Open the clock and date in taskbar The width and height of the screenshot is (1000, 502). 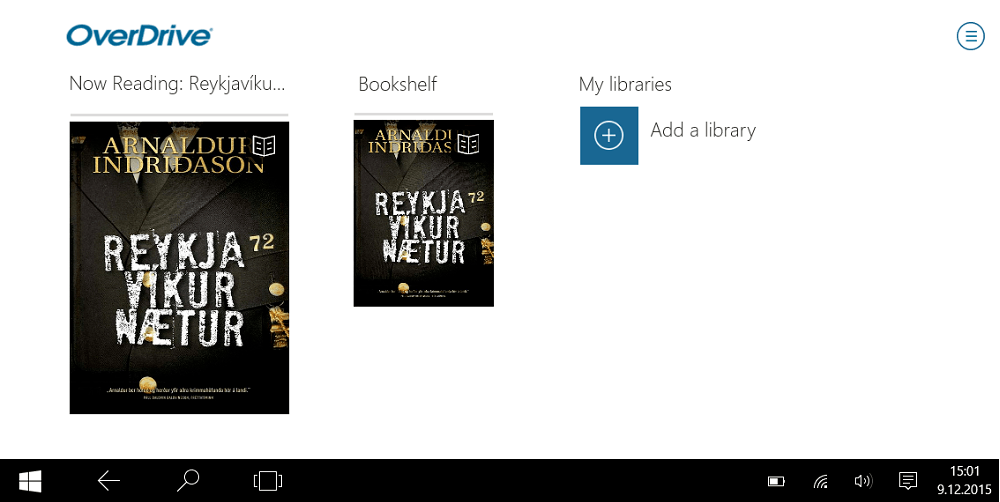tap(964, 481)
